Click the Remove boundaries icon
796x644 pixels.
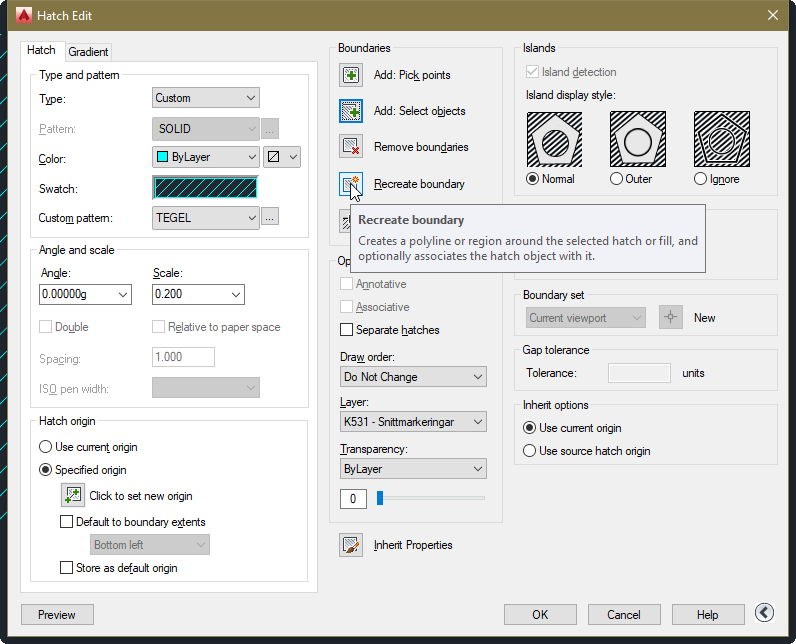click(x=351, y=147)
